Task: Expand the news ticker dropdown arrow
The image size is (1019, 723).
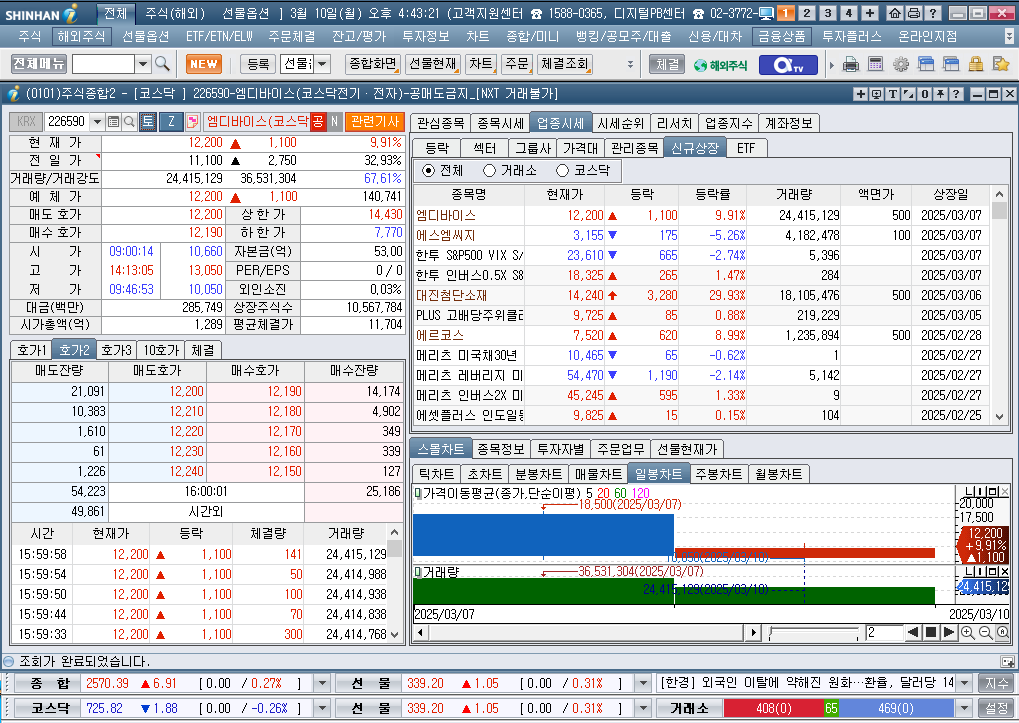Action: point(965,683)
